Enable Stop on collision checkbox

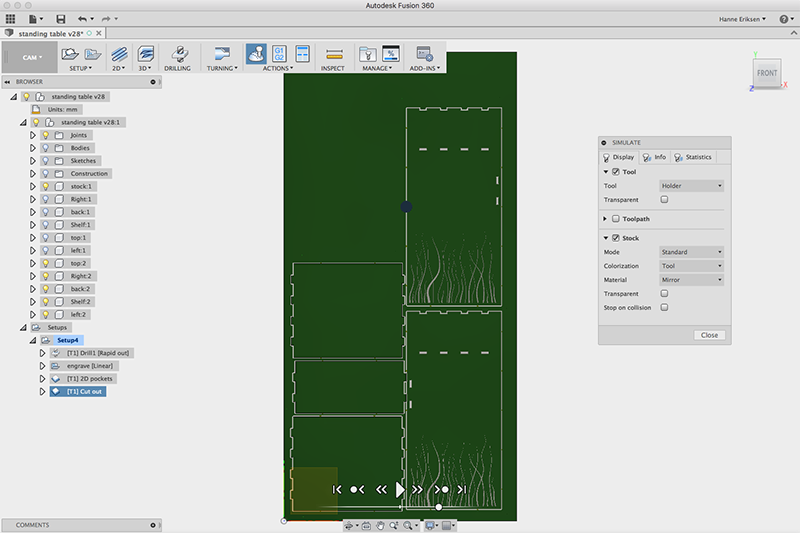coord(664,308)
